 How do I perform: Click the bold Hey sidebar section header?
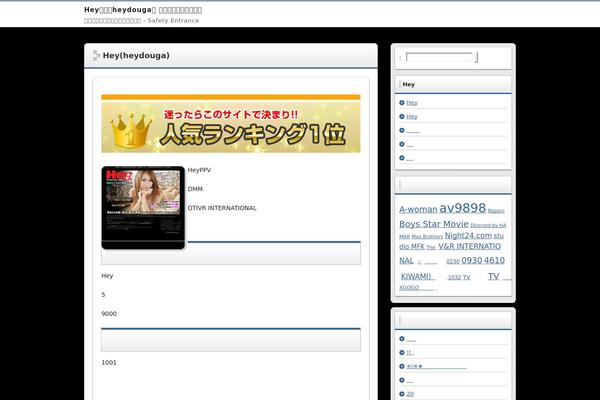408,84
